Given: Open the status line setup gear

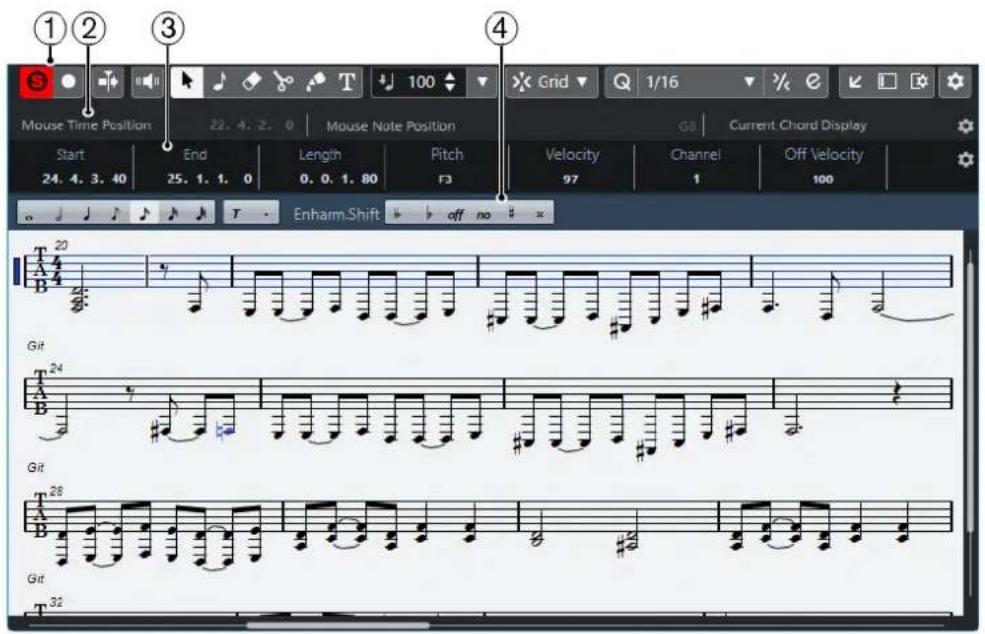Looking at the screenshot, I should tap(966, 126).
